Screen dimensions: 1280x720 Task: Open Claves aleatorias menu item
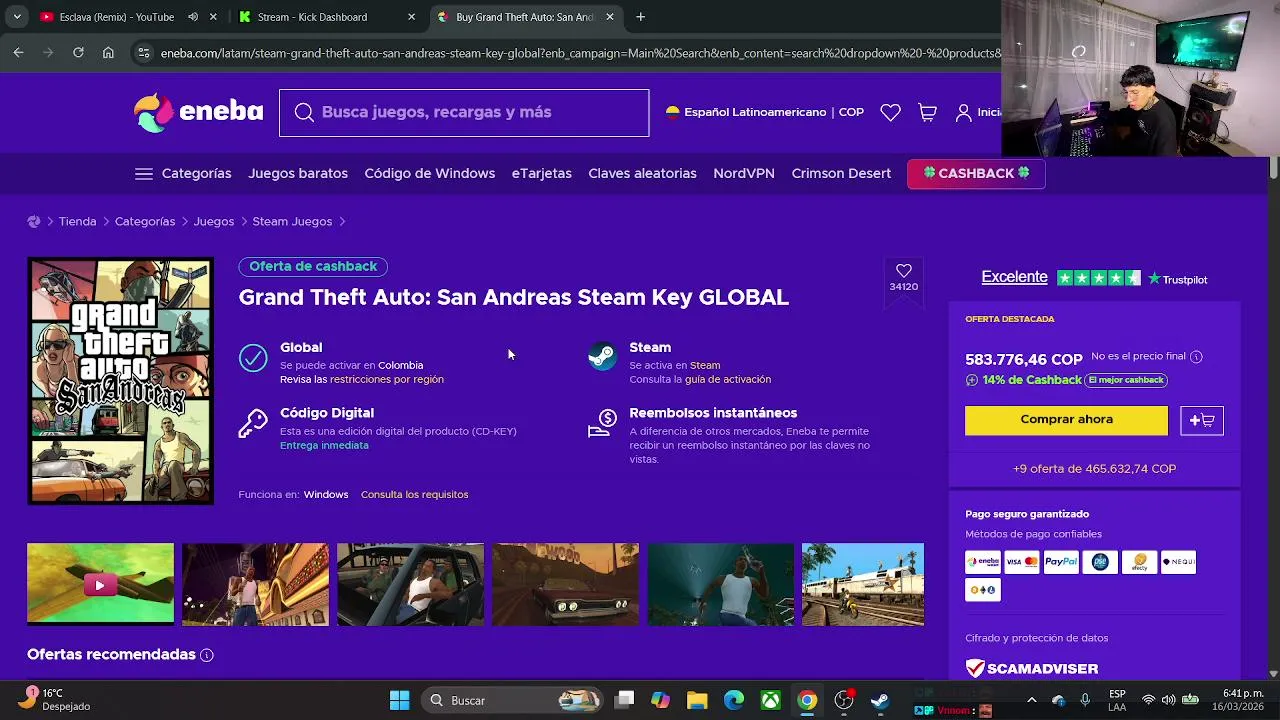pyautogui.click(x=642, y=174)
